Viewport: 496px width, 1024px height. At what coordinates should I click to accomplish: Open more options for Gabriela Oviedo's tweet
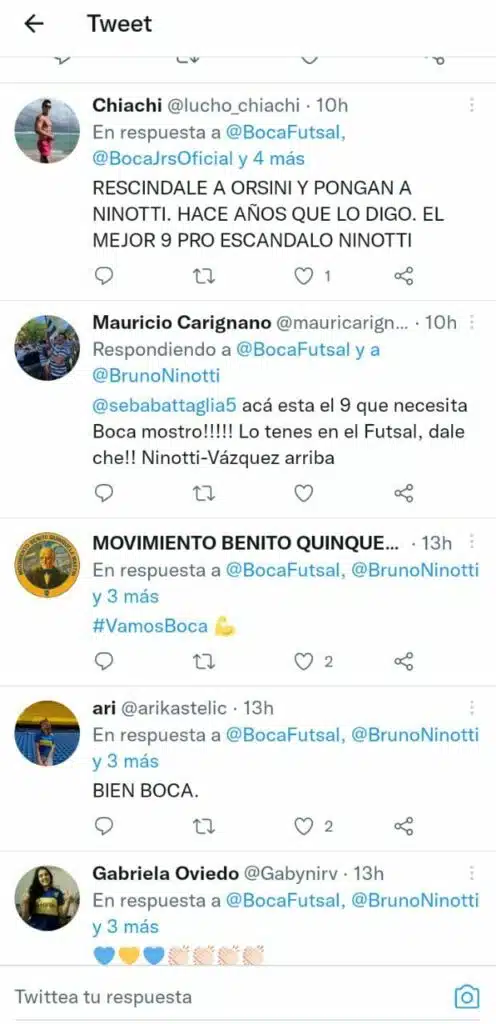click(x=471, y=873)
